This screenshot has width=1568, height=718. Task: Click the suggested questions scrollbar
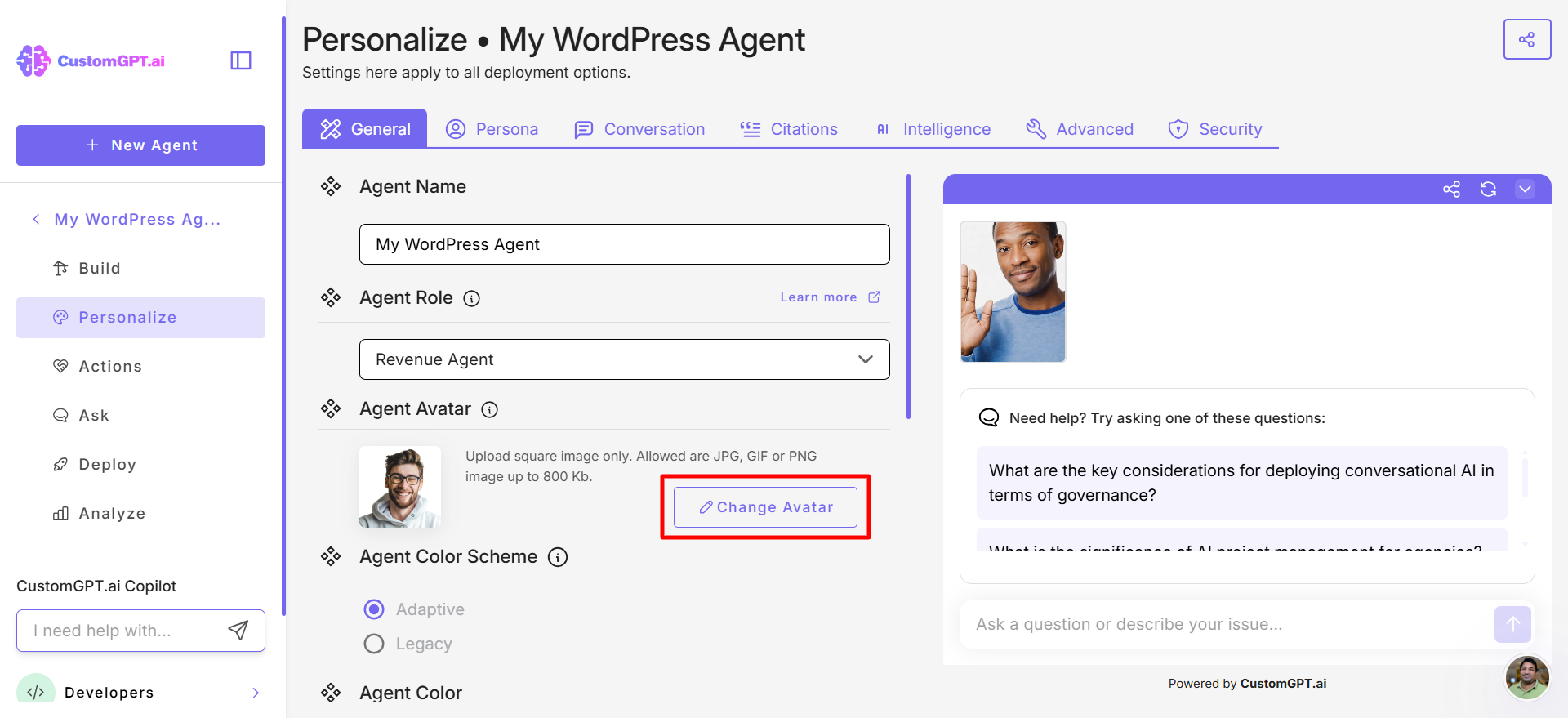(x=1525, y=477)
